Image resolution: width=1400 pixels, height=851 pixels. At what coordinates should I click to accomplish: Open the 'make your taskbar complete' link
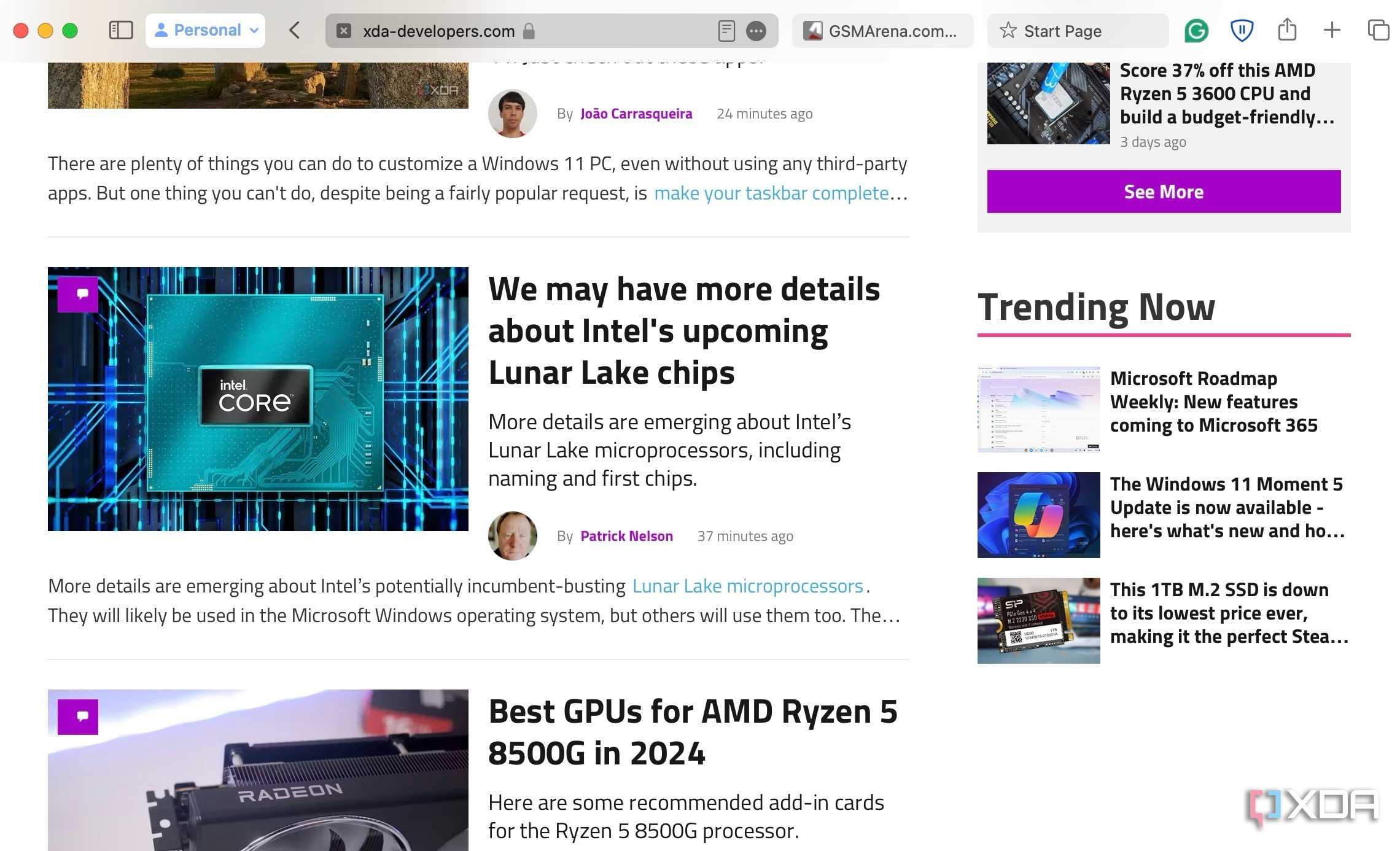pos(771,193)
